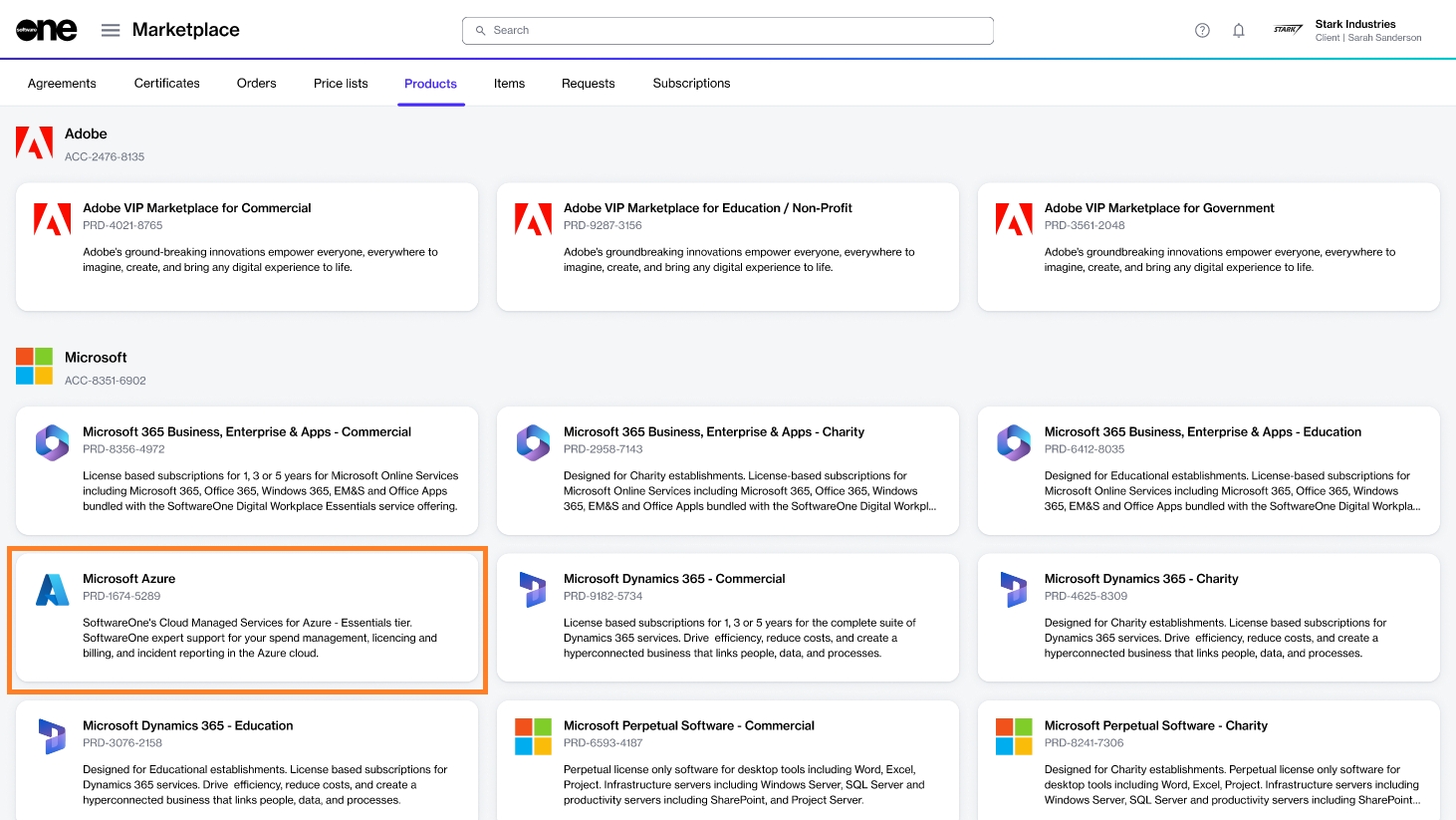Click the Search input field
This screenshot has height=820, width=1456.
(x=727, y=31)
